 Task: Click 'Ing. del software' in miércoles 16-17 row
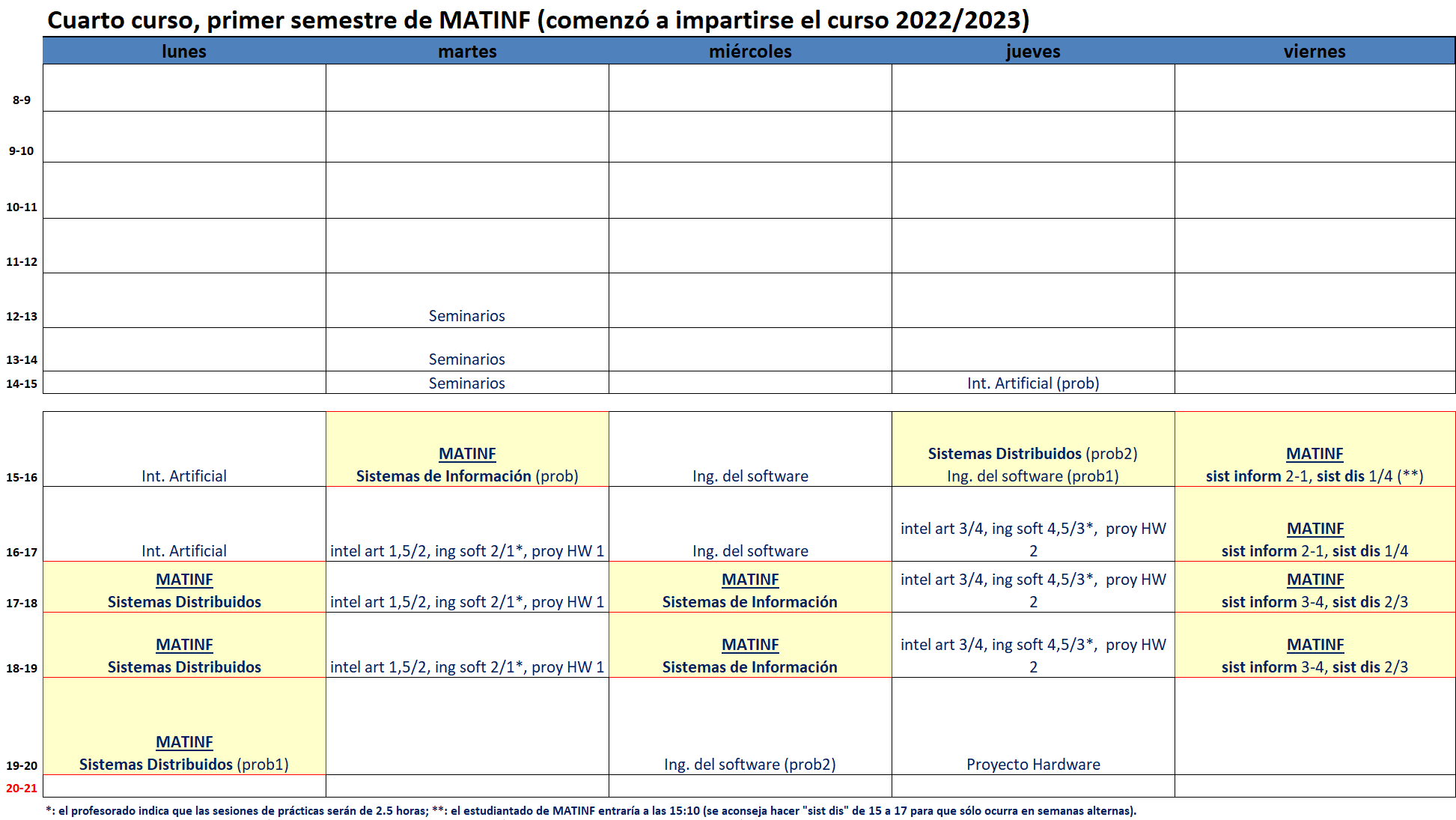pos(750,551)
